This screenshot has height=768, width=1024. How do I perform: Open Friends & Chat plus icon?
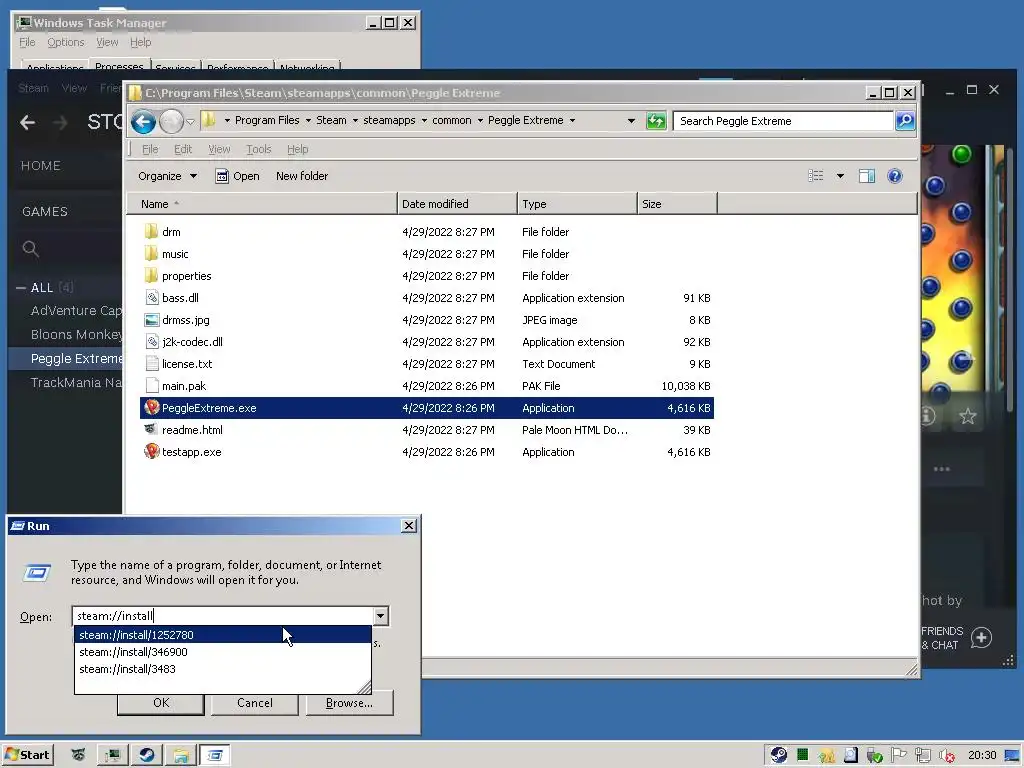[981, 637]
